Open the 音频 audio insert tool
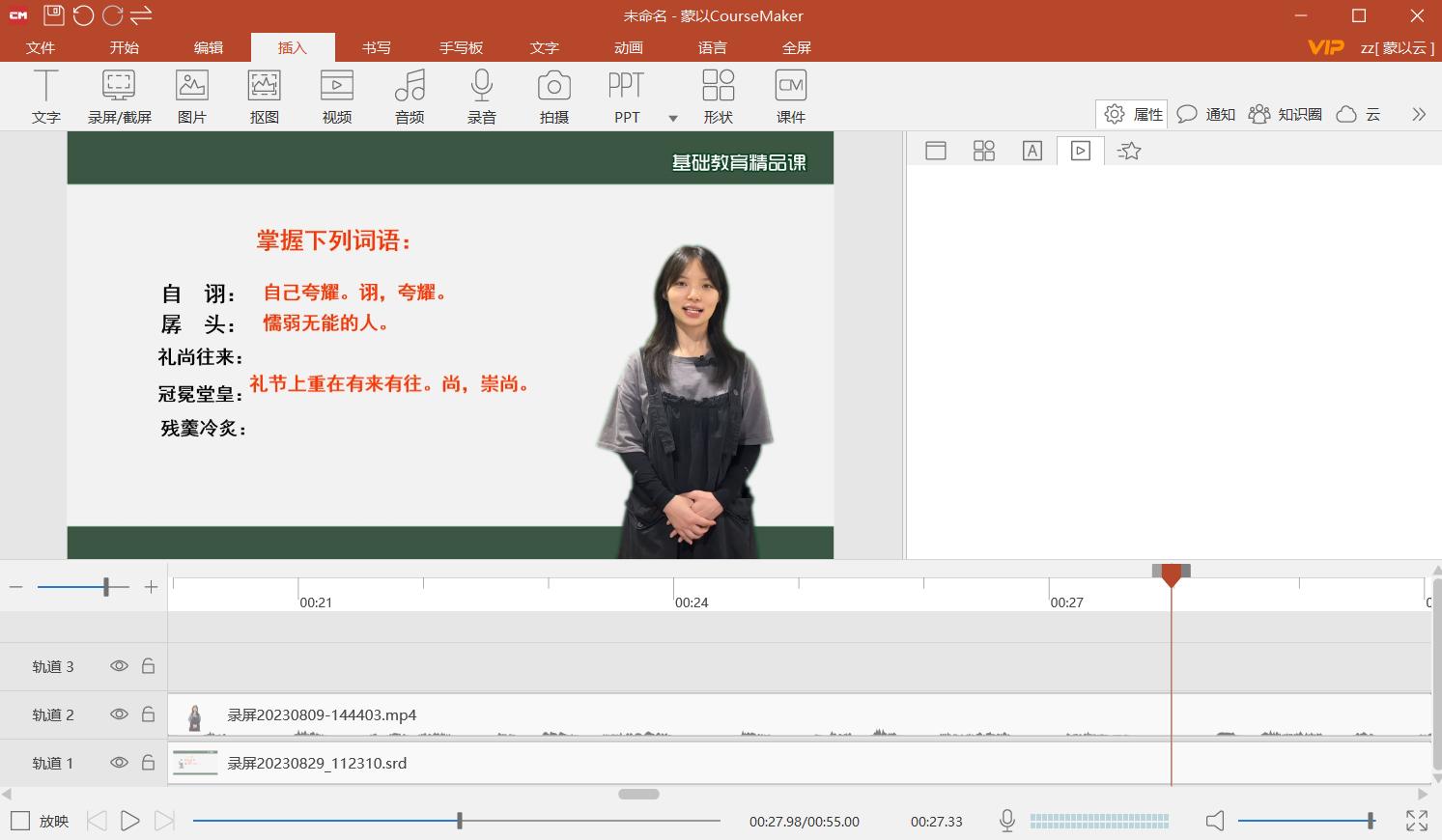The height and width of the screenshot is (840, 1442). [409, 96]
